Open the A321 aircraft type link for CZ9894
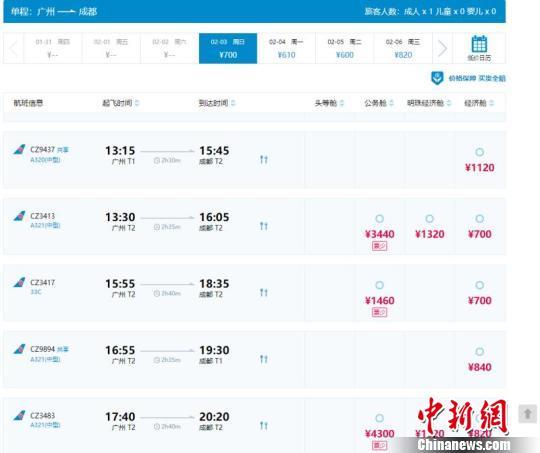Viewport: 540px width, 453px height. coord(45,359)
